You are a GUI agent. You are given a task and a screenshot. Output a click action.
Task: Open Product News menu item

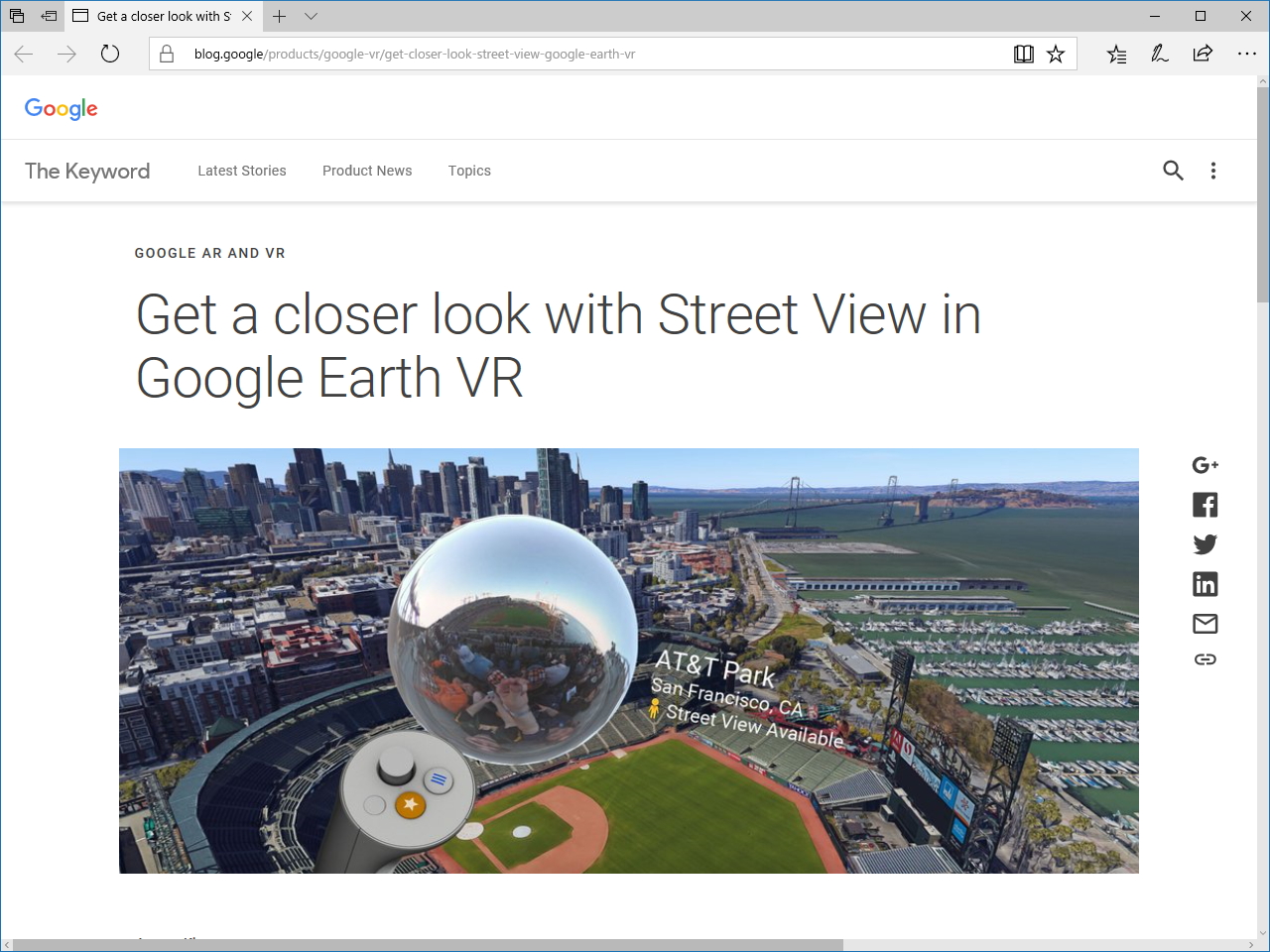(367, 171)
